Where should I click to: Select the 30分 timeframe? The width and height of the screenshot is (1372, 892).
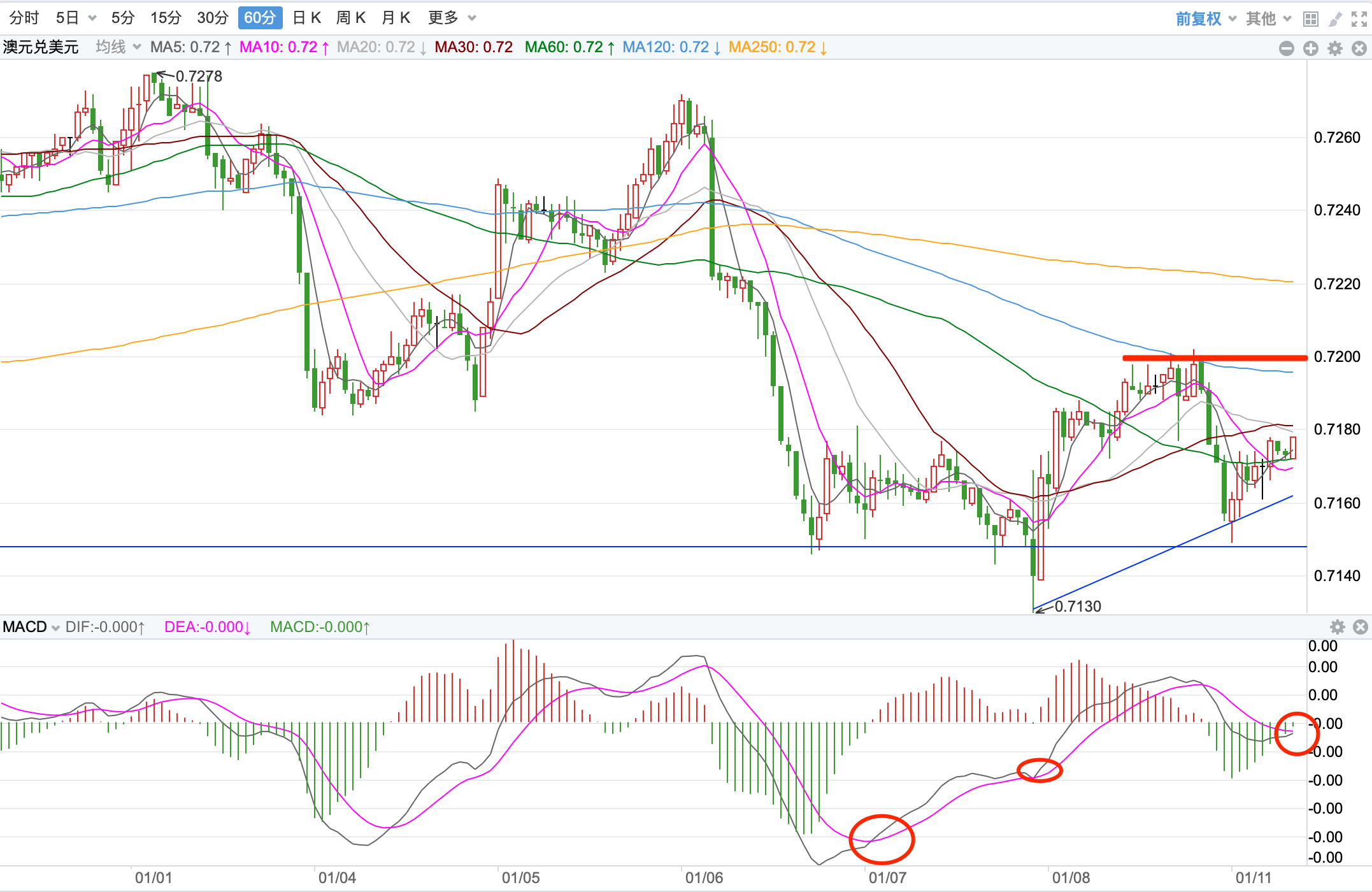213,18
